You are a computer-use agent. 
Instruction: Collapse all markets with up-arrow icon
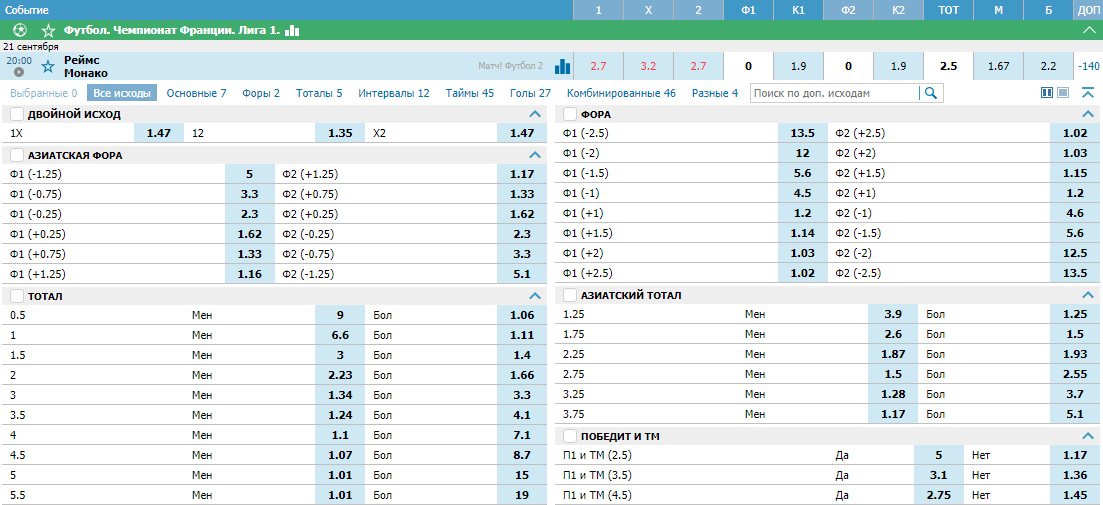coord(1088,93)
